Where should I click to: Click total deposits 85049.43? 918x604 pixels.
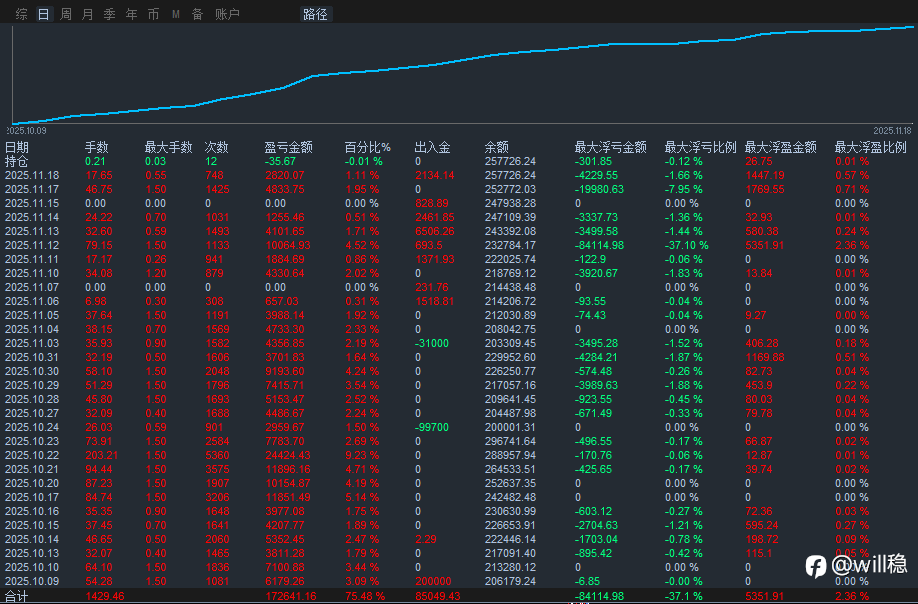tap(437, 596)
